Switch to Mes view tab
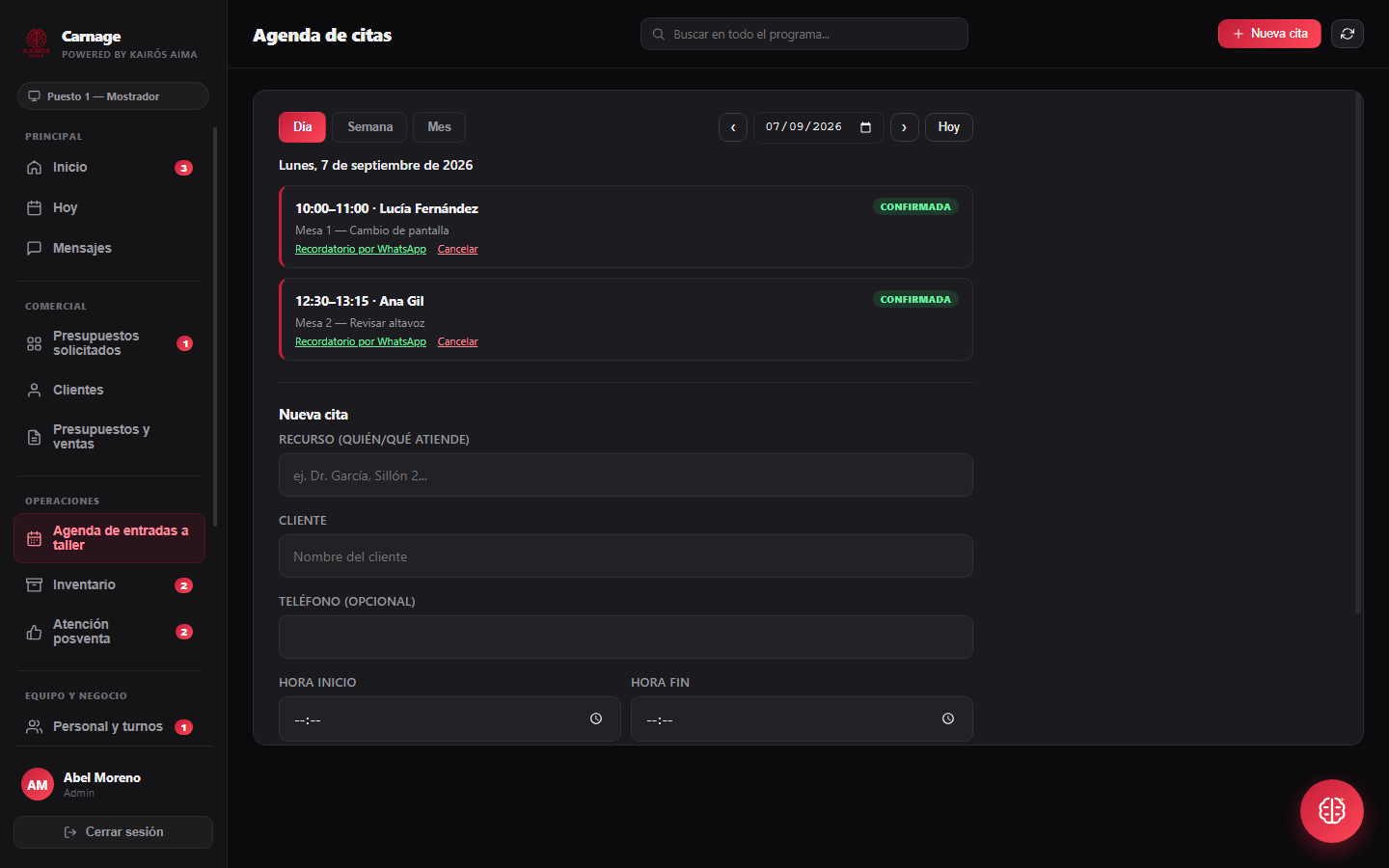 click(439, 127)
